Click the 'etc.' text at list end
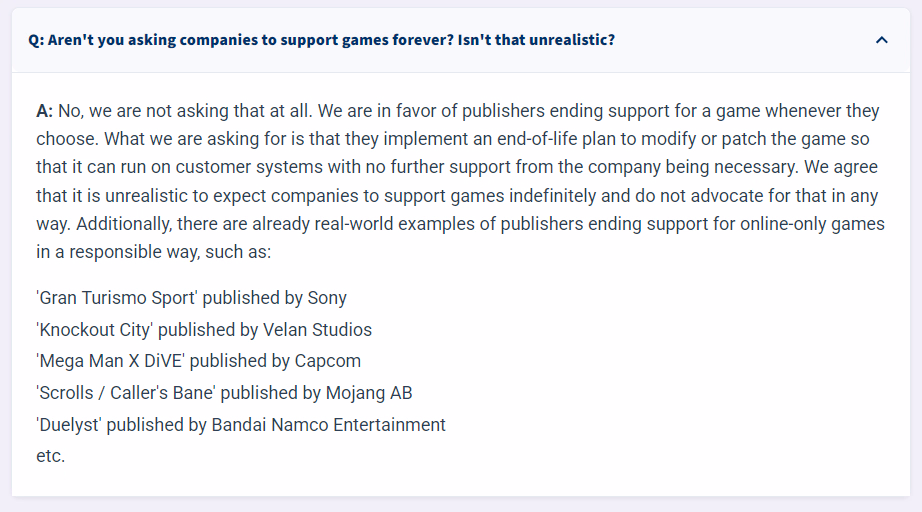 pos(51,456)
